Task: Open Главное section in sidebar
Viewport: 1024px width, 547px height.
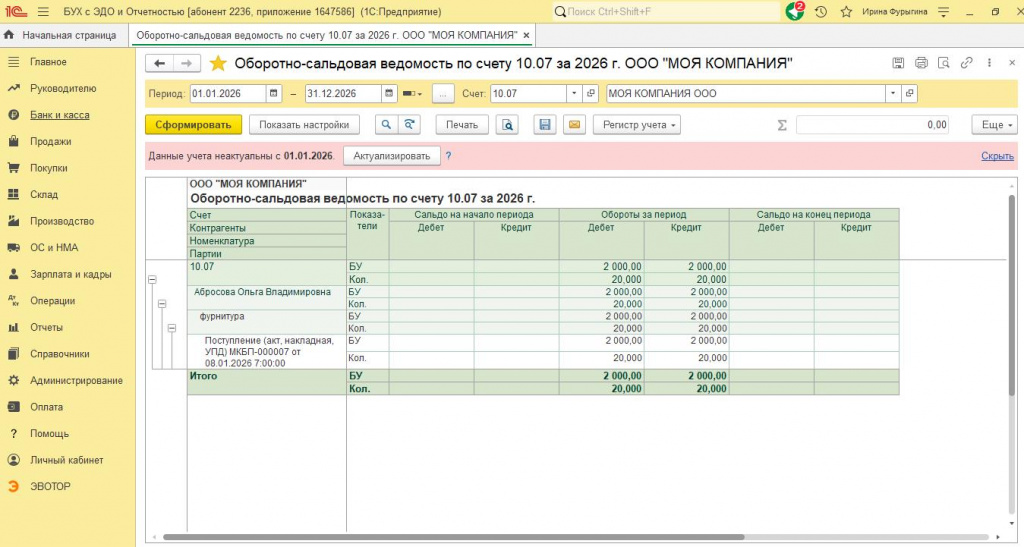Action: tap(48, 62)
